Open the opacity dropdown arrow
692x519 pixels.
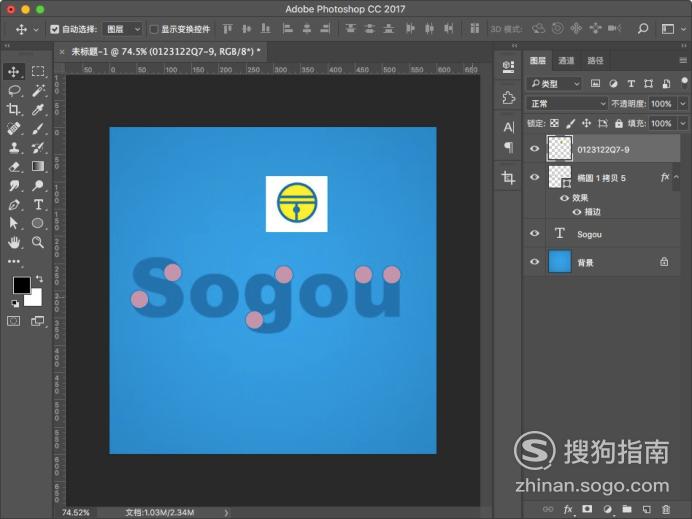(x=683, y=104)
